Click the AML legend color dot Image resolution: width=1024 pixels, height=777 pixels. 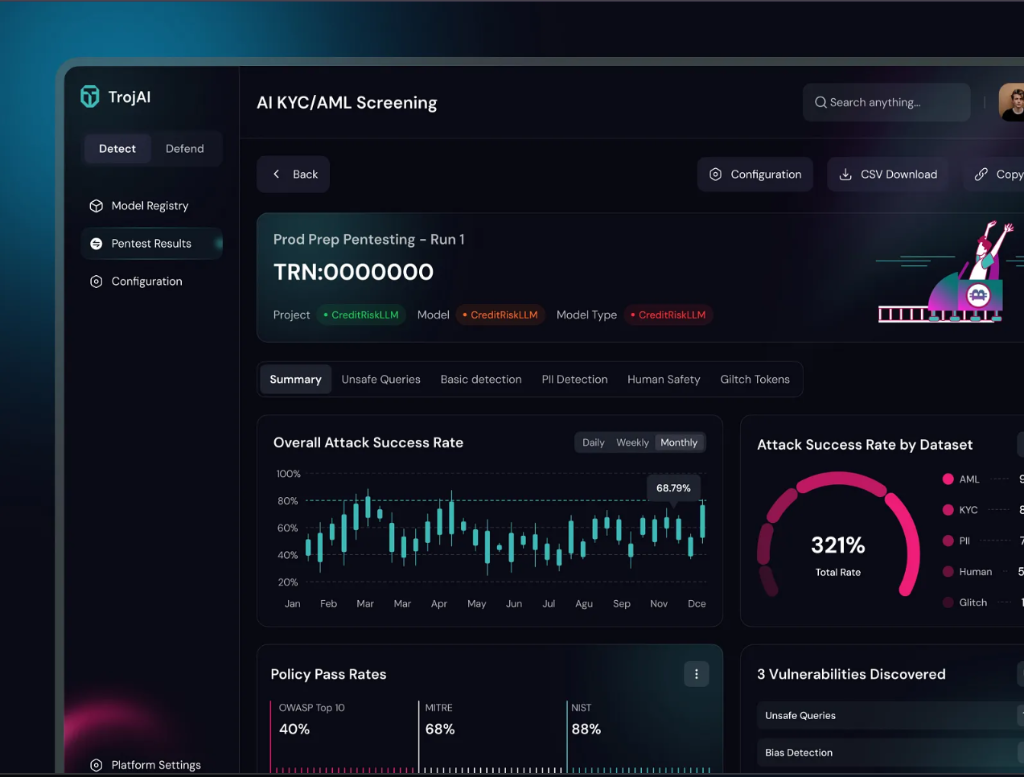click(948, 479)
